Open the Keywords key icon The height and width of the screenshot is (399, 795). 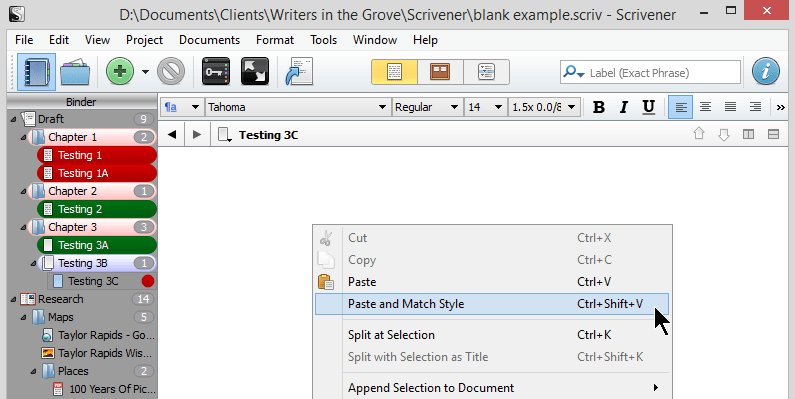pyautogui.click(x=216, y=71)
